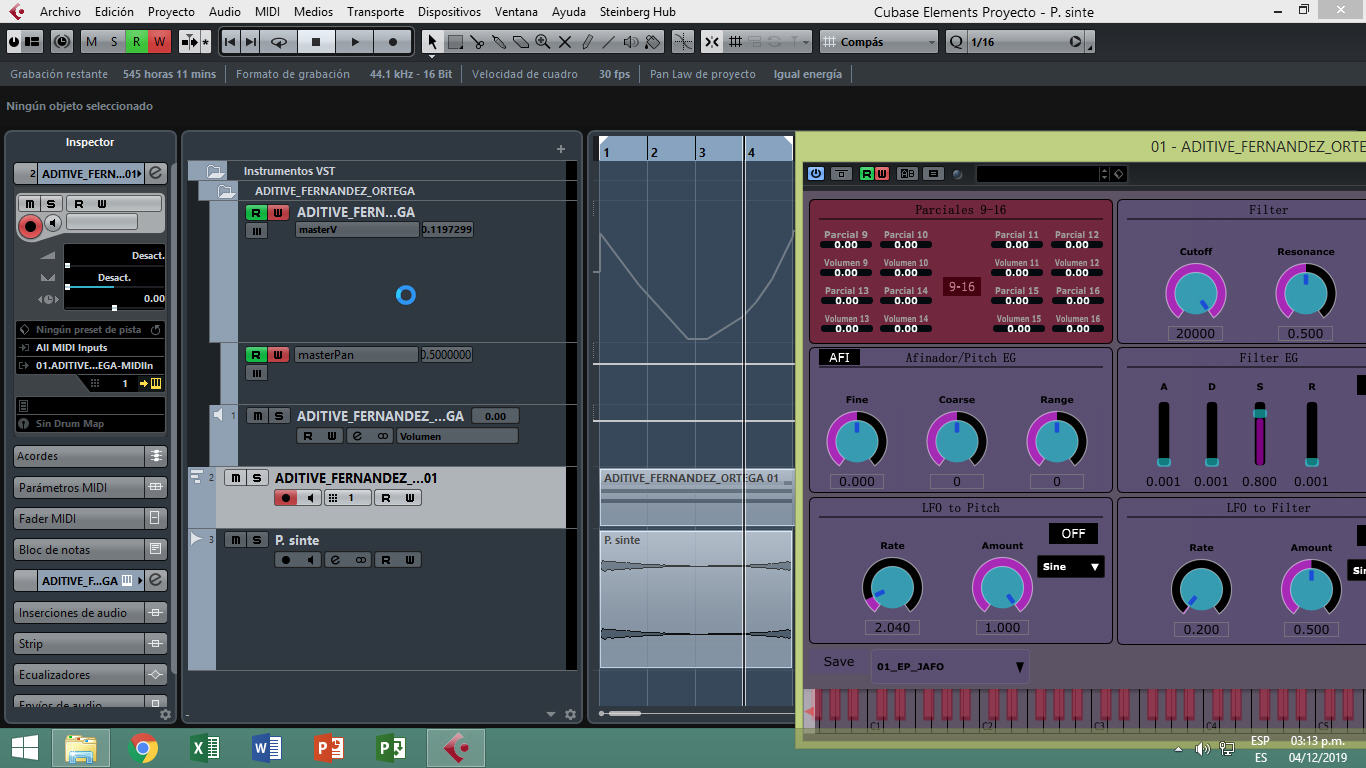Viewport: 1366px width, 768px height.
Task: Click the LFO to Pitch Rate knob
Action: tap(892, 588)
